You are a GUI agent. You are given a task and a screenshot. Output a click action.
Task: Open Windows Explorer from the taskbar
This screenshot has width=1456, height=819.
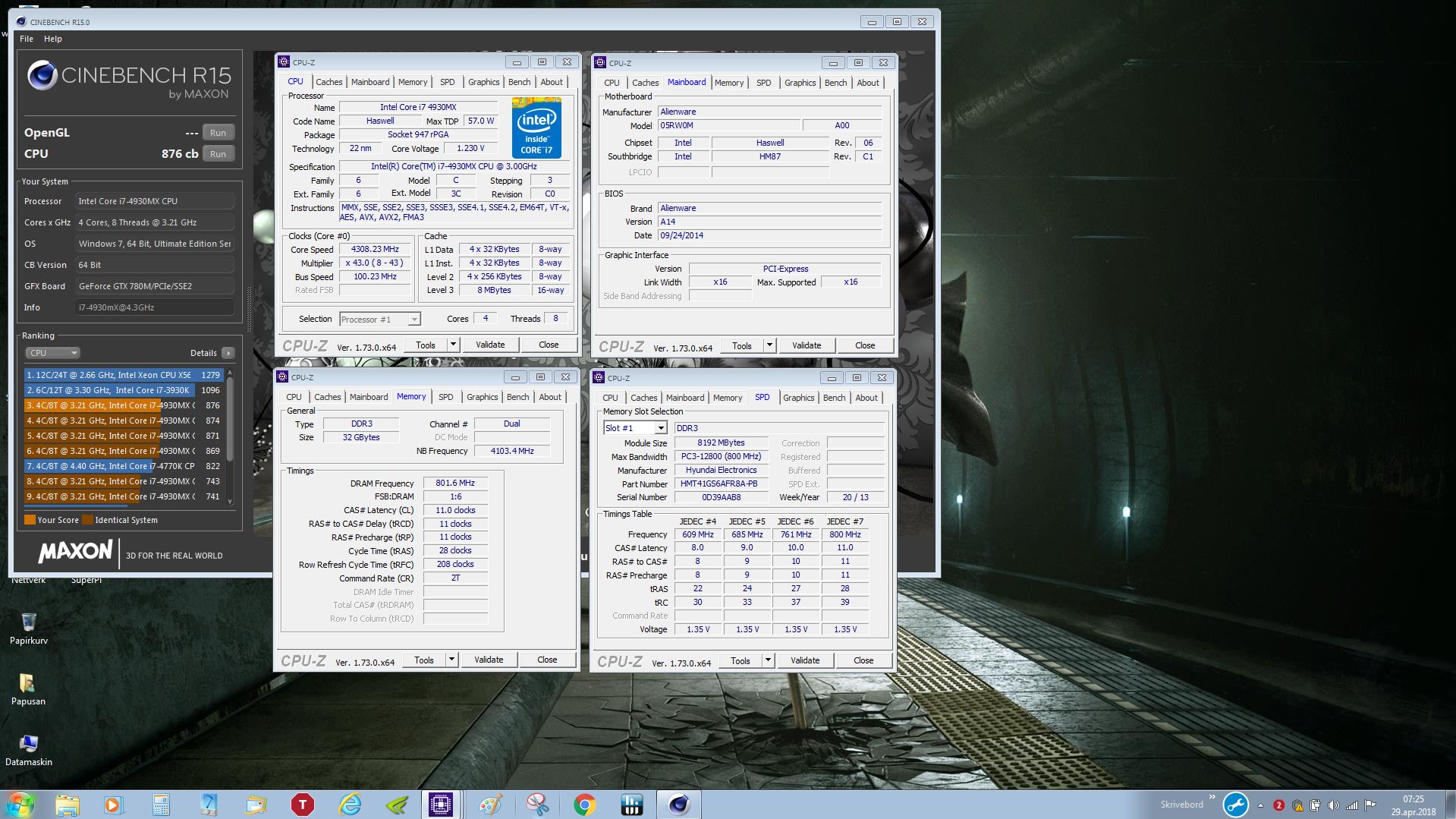67,805
